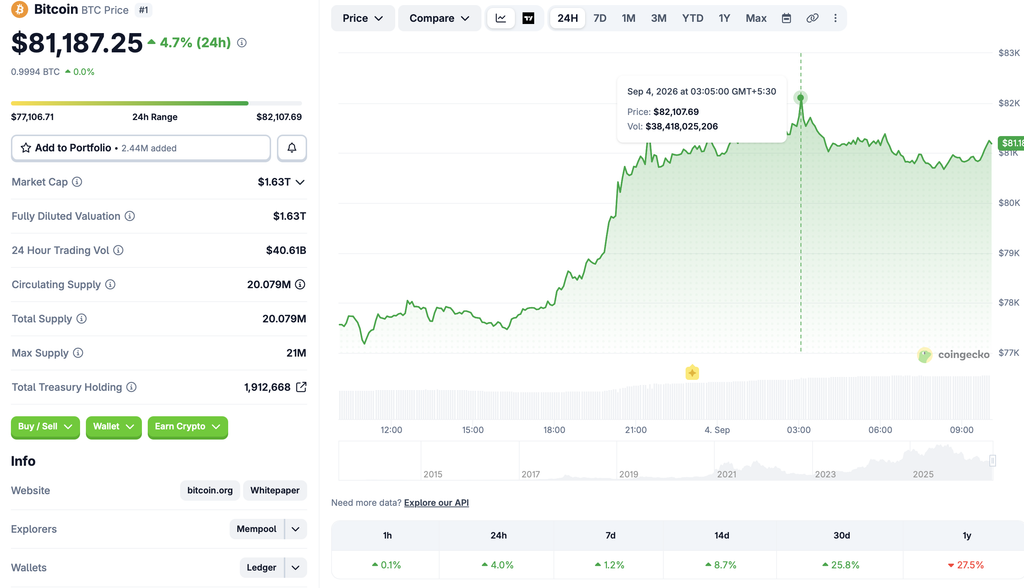Open the Earn Crypto dropdown
Screen dimensions: 1024x588
pos(187,427)
